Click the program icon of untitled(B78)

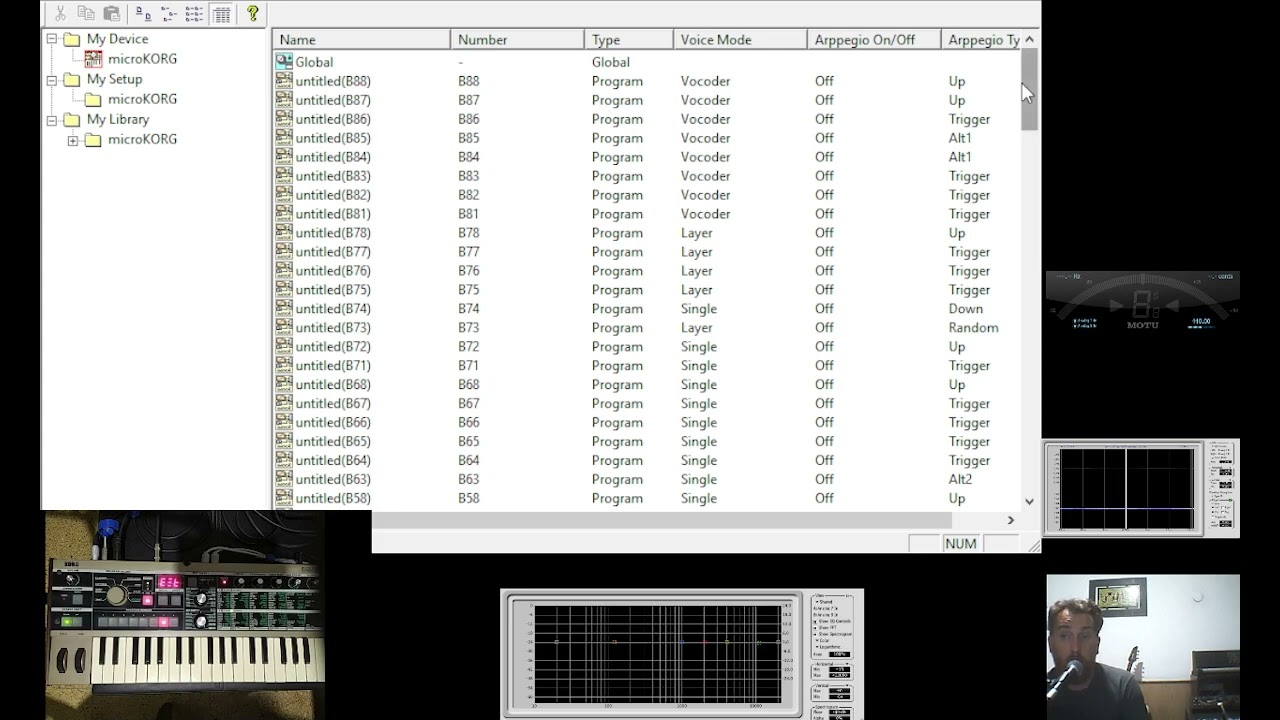coord(284,232)
